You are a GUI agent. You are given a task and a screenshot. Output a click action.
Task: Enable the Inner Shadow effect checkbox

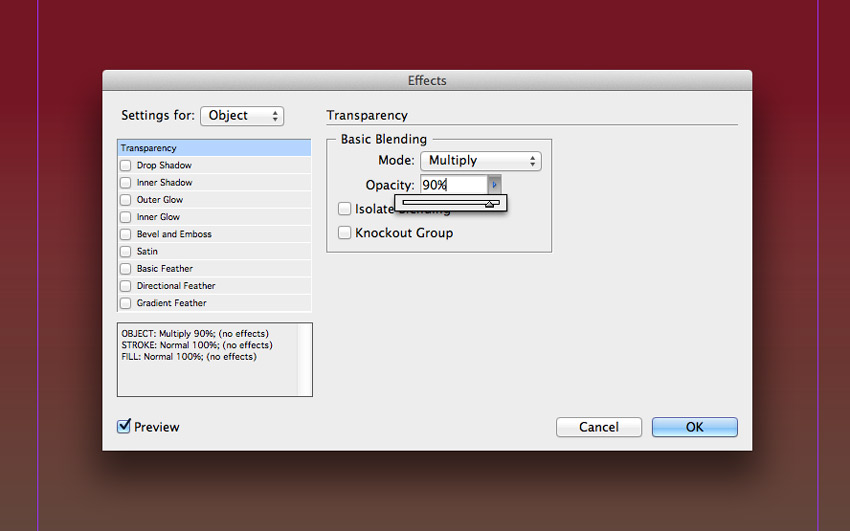[126, 183]
